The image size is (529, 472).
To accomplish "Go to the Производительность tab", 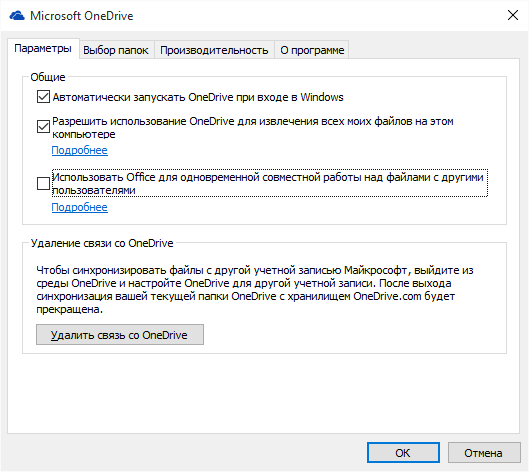I will coord(214,50).
